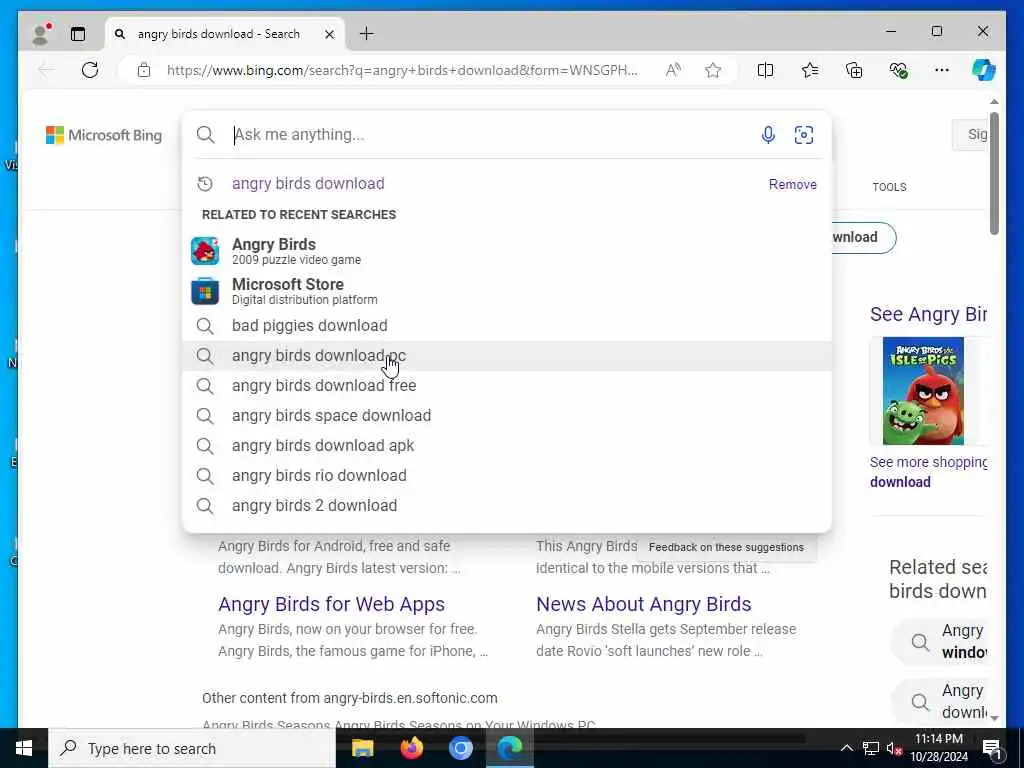The height and width of the screenshot is (768, 1024).
Task: Go to Microsoft Bing home logo
Action: [x=104, y=135]
